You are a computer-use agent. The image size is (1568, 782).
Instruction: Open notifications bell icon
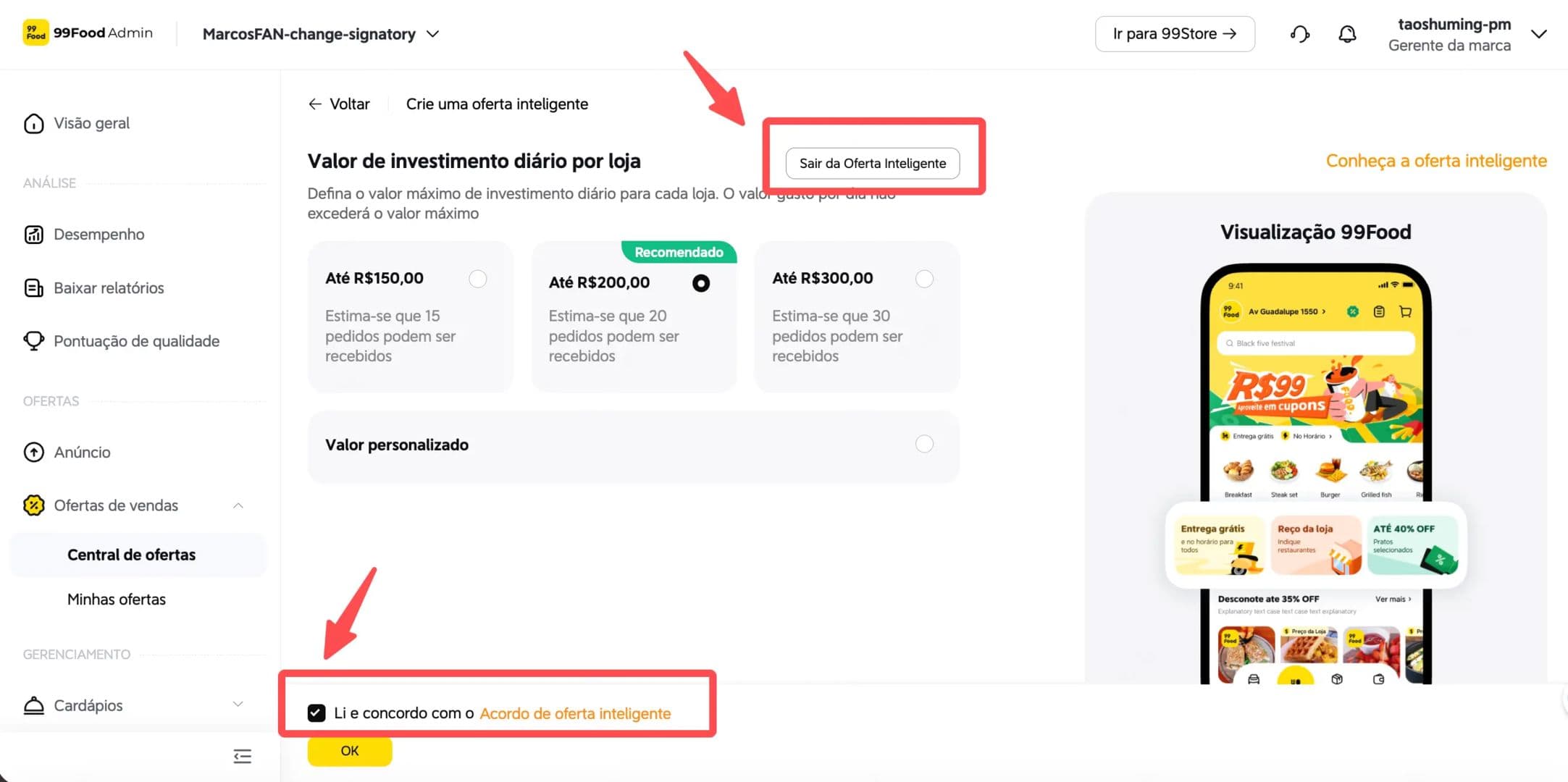[1347, 34]
